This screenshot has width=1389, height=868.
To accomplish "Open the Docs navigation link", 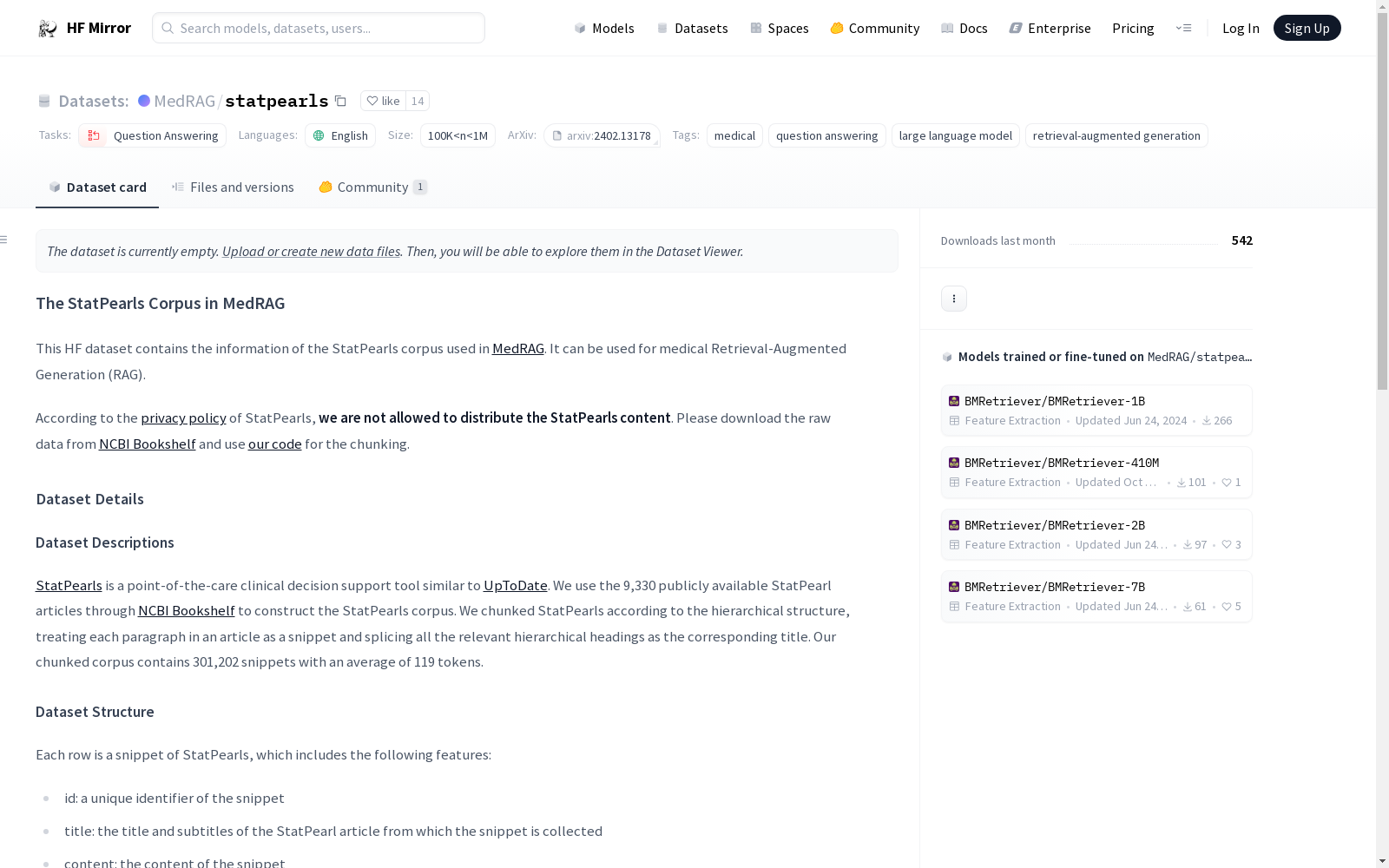I will [x=964, y=28].
